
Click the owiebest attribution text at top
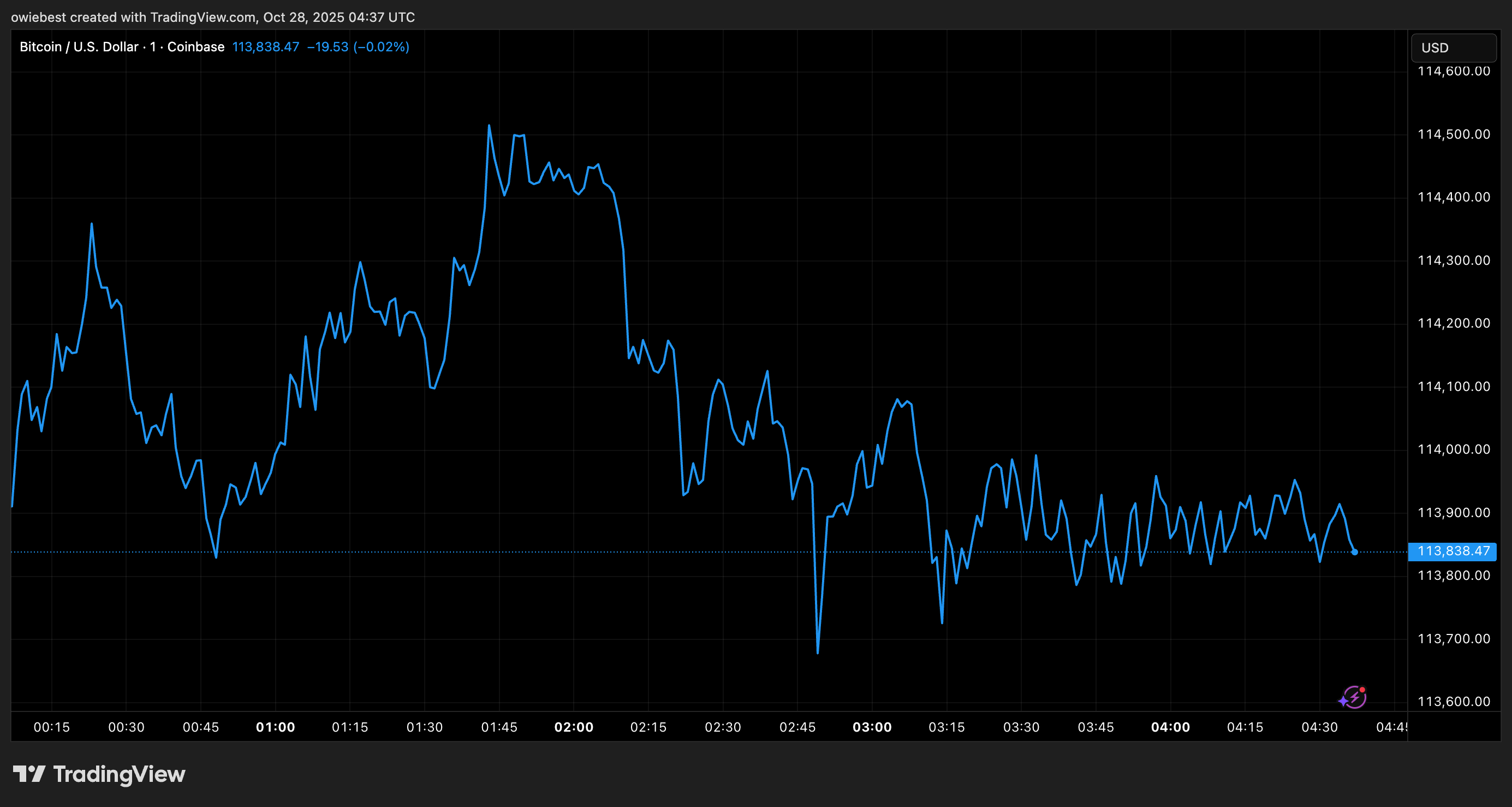tap(37, 17)
